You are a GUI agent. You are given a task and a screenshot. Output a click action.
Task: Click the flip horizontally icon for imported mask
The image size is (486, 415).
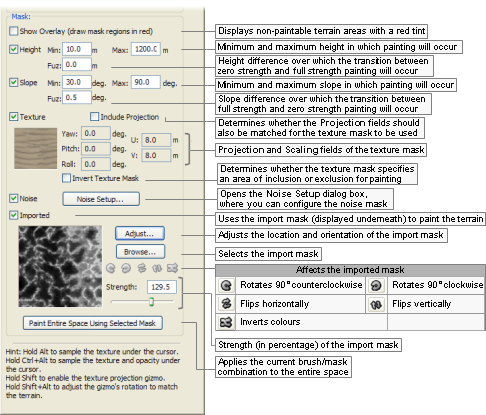[x=142, y=268]
